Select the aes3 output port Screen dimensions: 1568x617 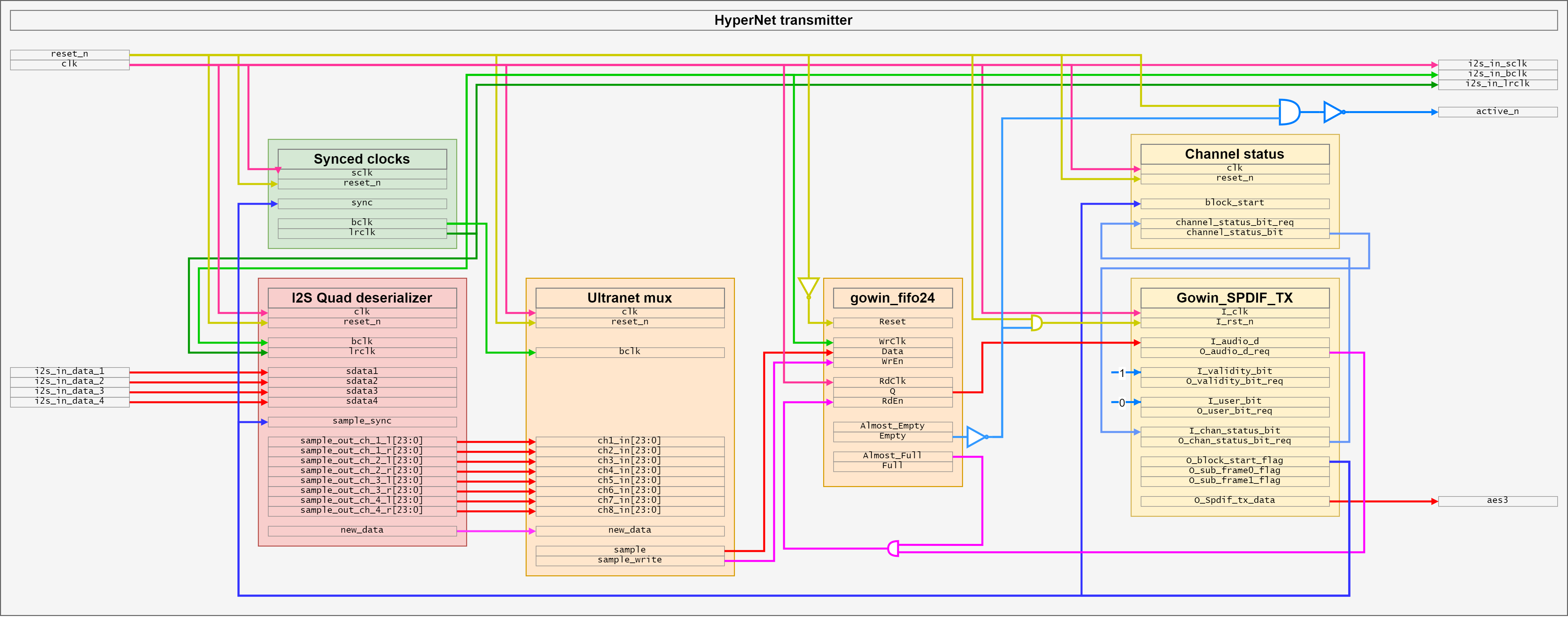pyautogui.click(x=1497, y=501)
